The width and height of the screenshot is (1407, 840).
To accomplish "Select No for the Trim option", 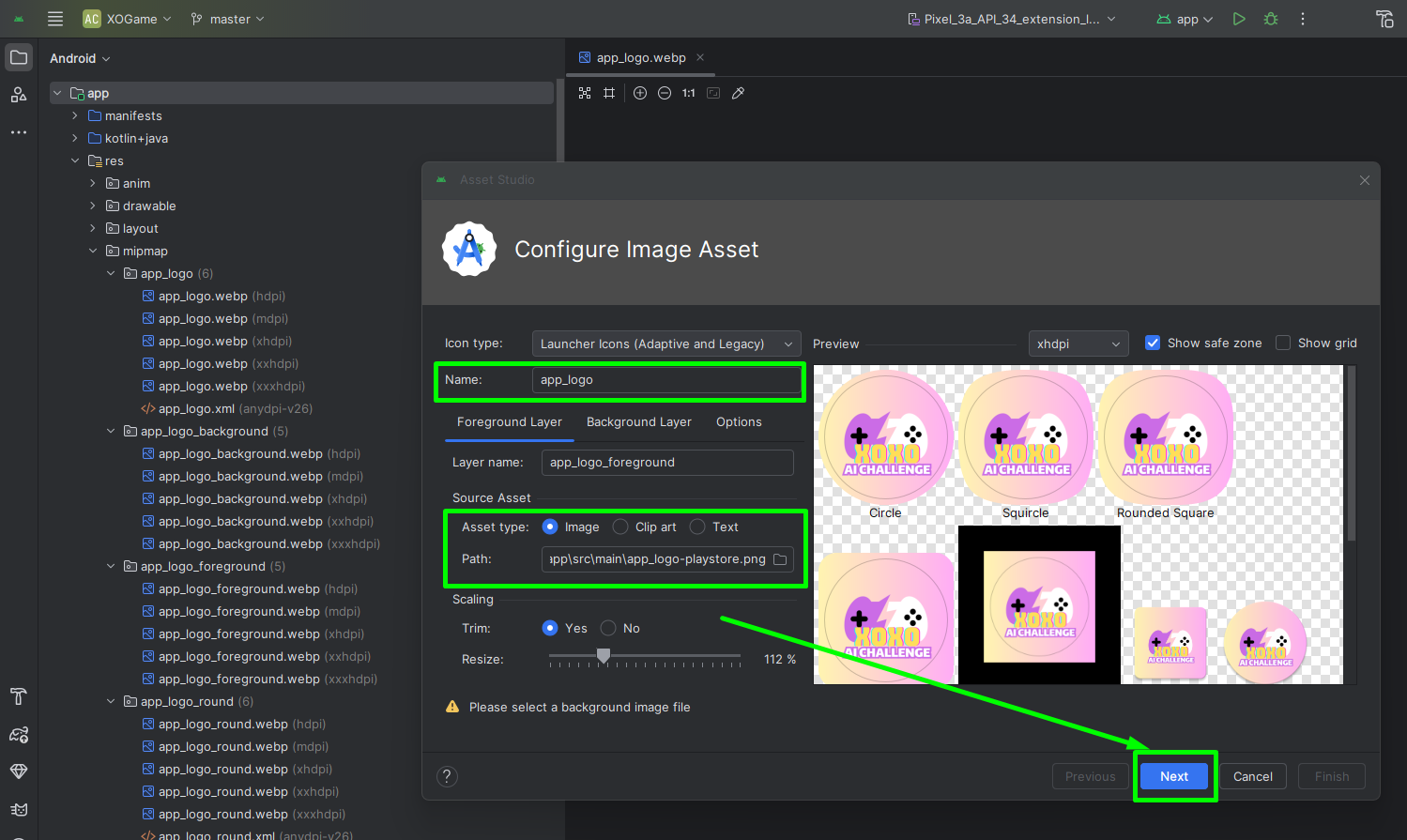I will pyautogui.click(x=608, y=629).
